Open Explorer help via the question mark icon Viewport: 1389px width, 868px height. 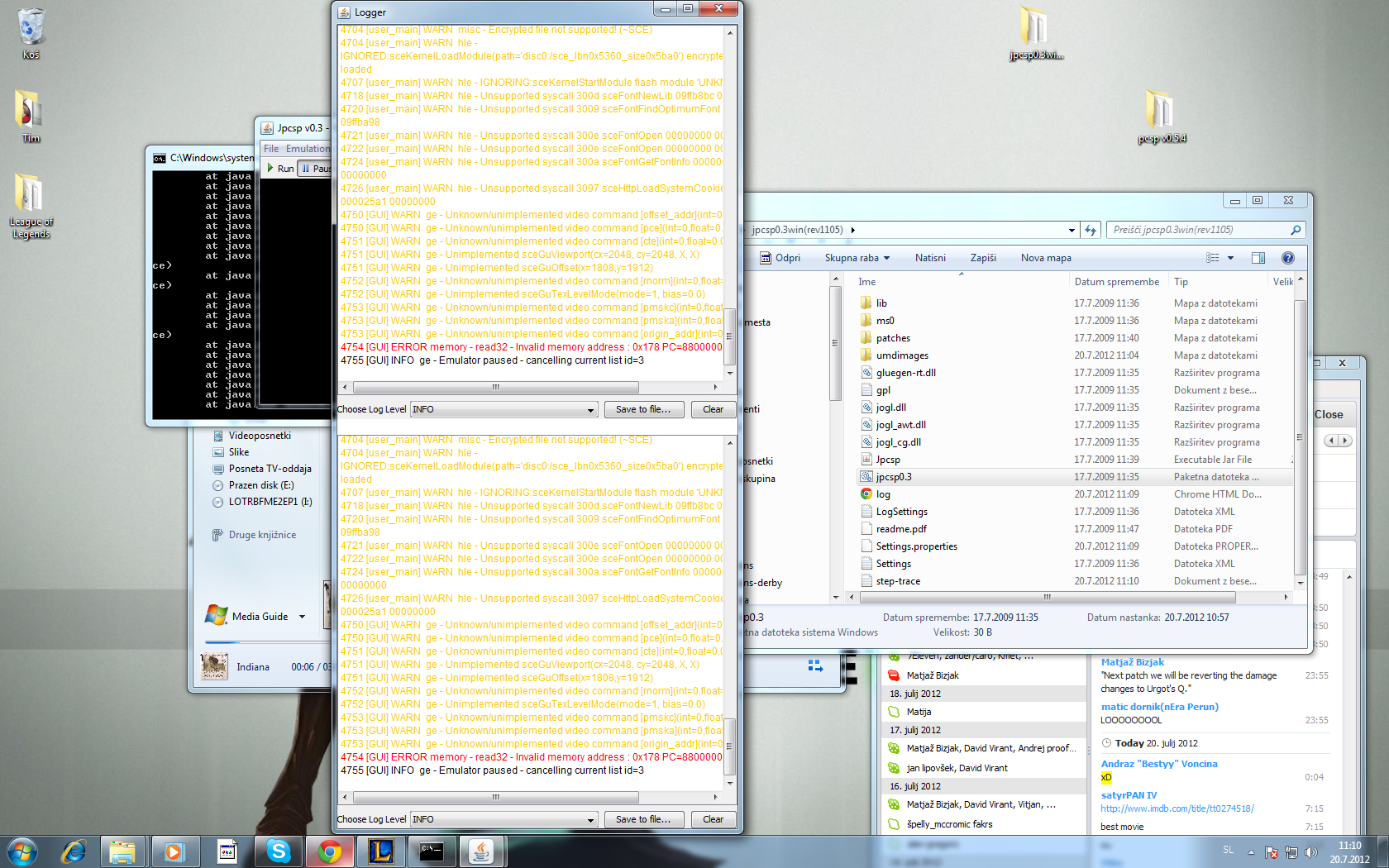pyautogui.click(x=1287, y=258)
